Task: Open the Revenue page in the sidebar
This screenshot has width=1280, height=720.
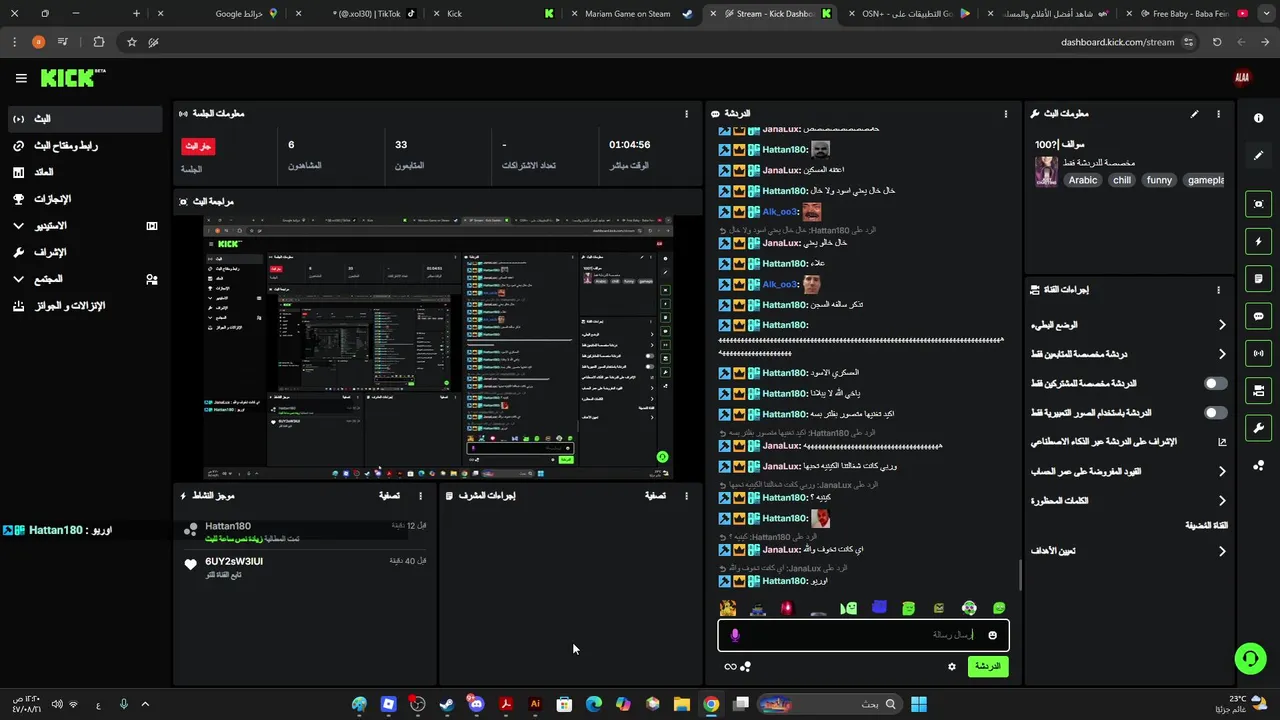Action: pos(85,173)
